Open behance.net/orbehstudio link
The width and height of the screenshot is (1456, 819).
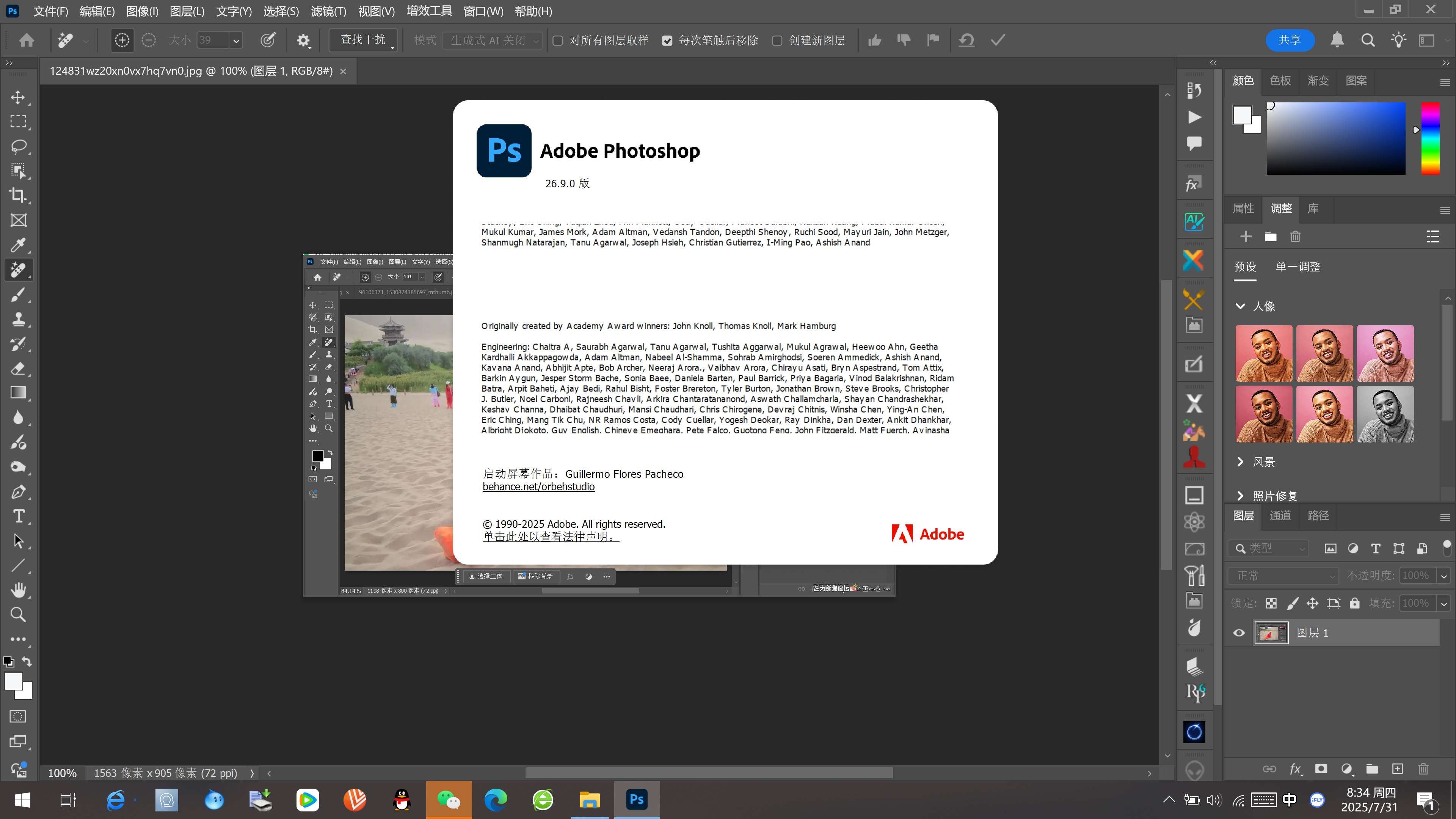[x=538, y=486]
